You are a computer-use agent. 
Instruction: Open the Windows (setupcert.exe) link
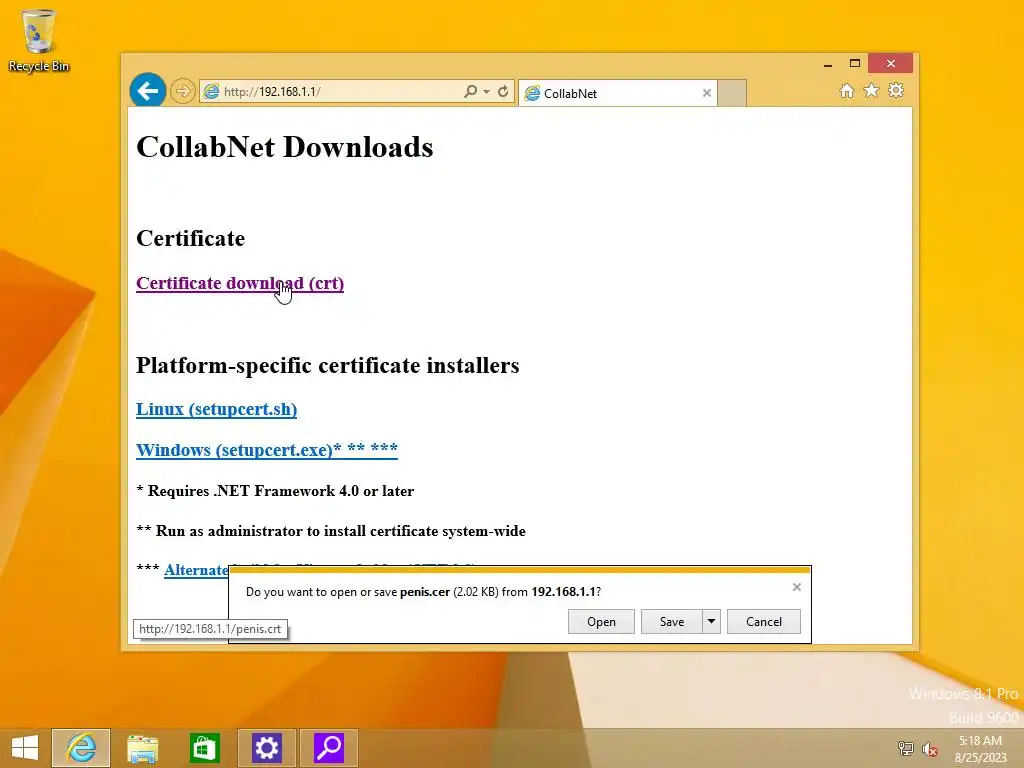266,450
